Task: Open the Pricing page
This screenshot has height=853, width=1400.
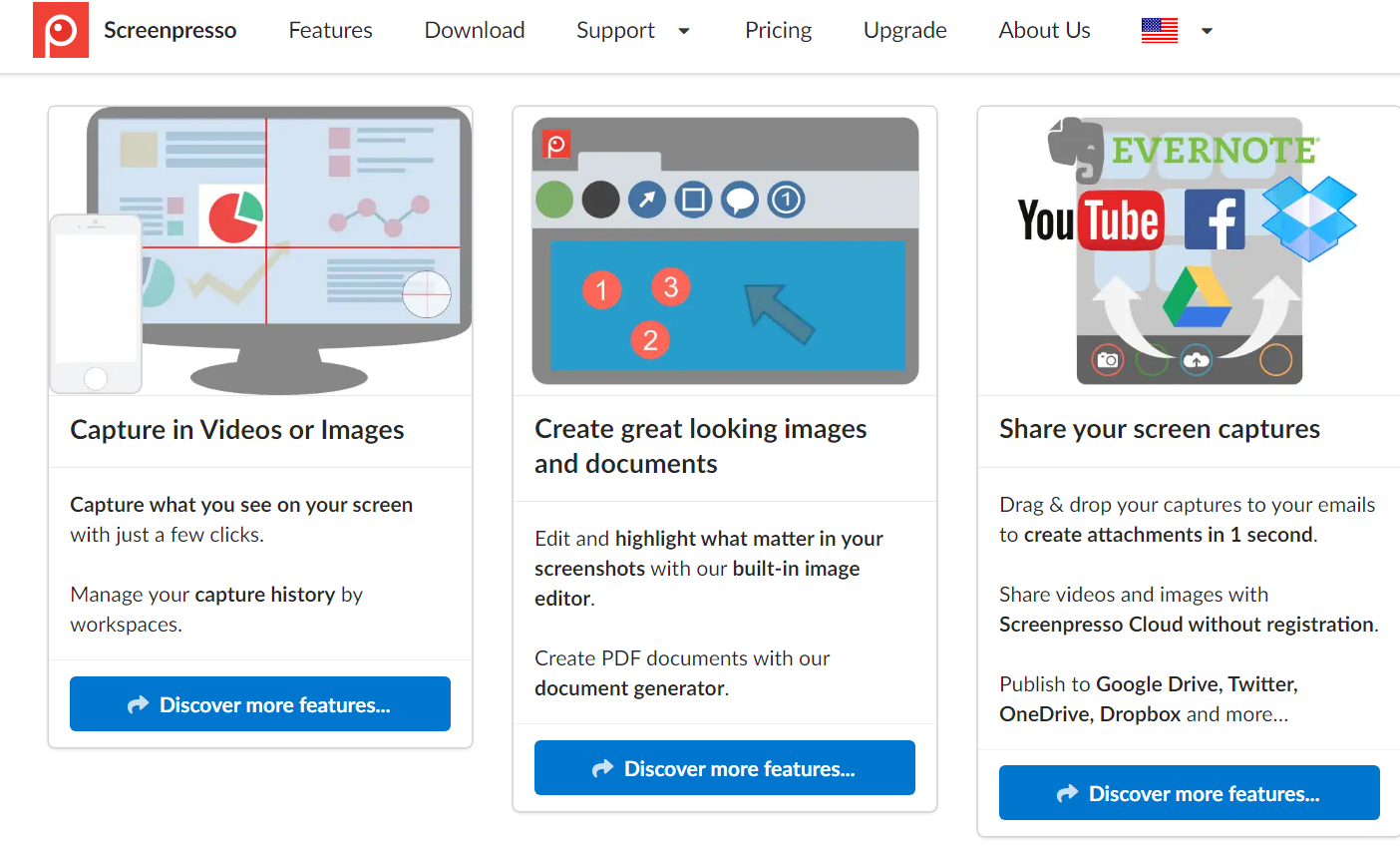Action: 778,30
